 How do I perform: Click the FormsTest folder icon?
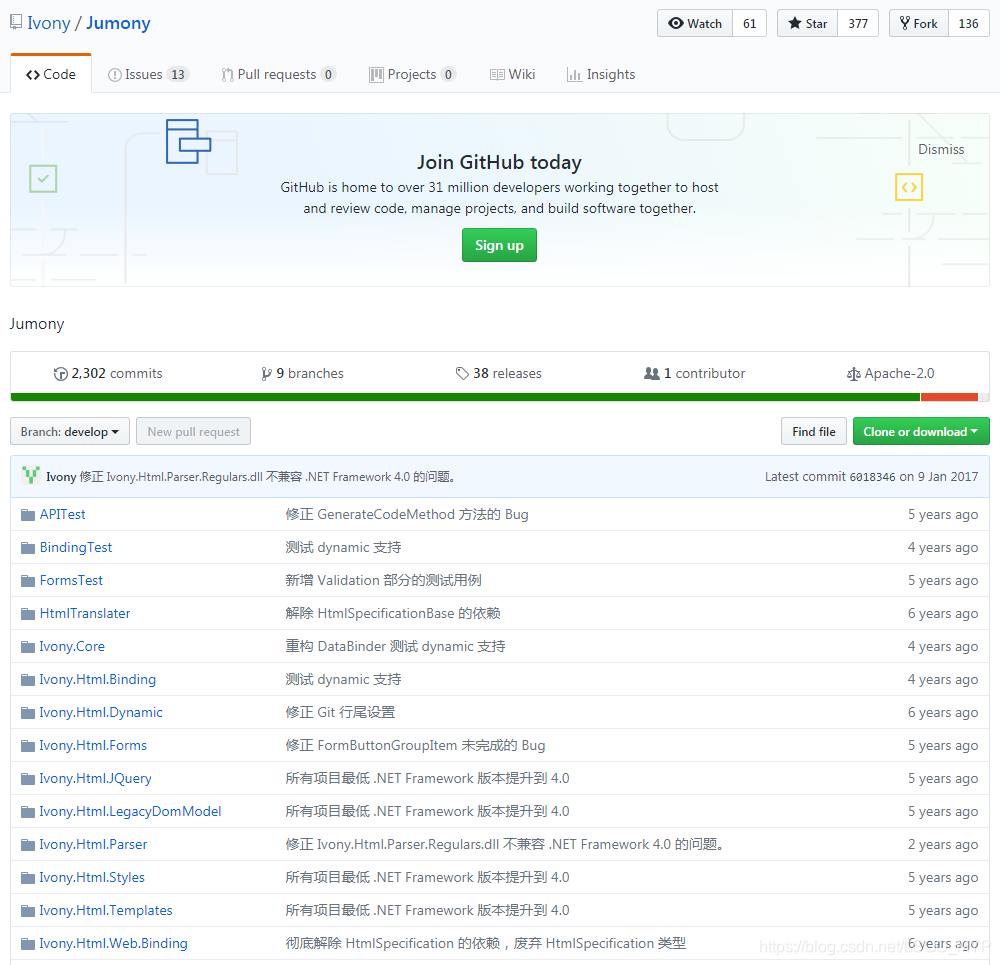point(27,581)
